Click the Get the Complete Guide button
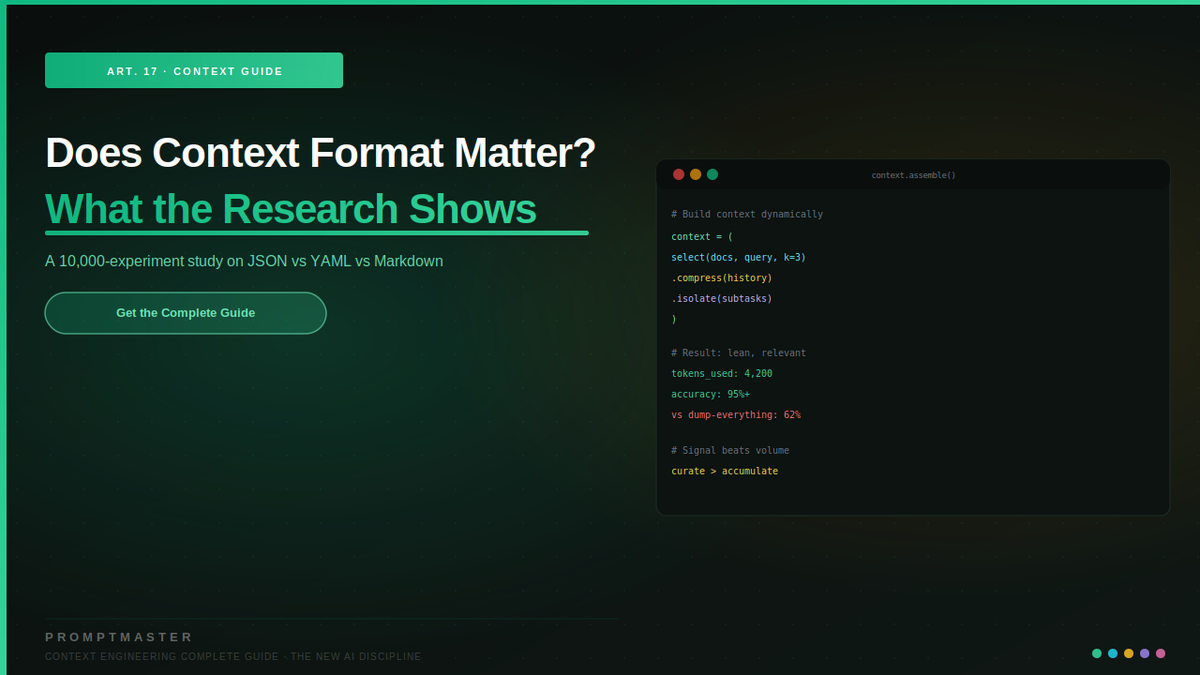The image size is (1200, 675). 185,313
